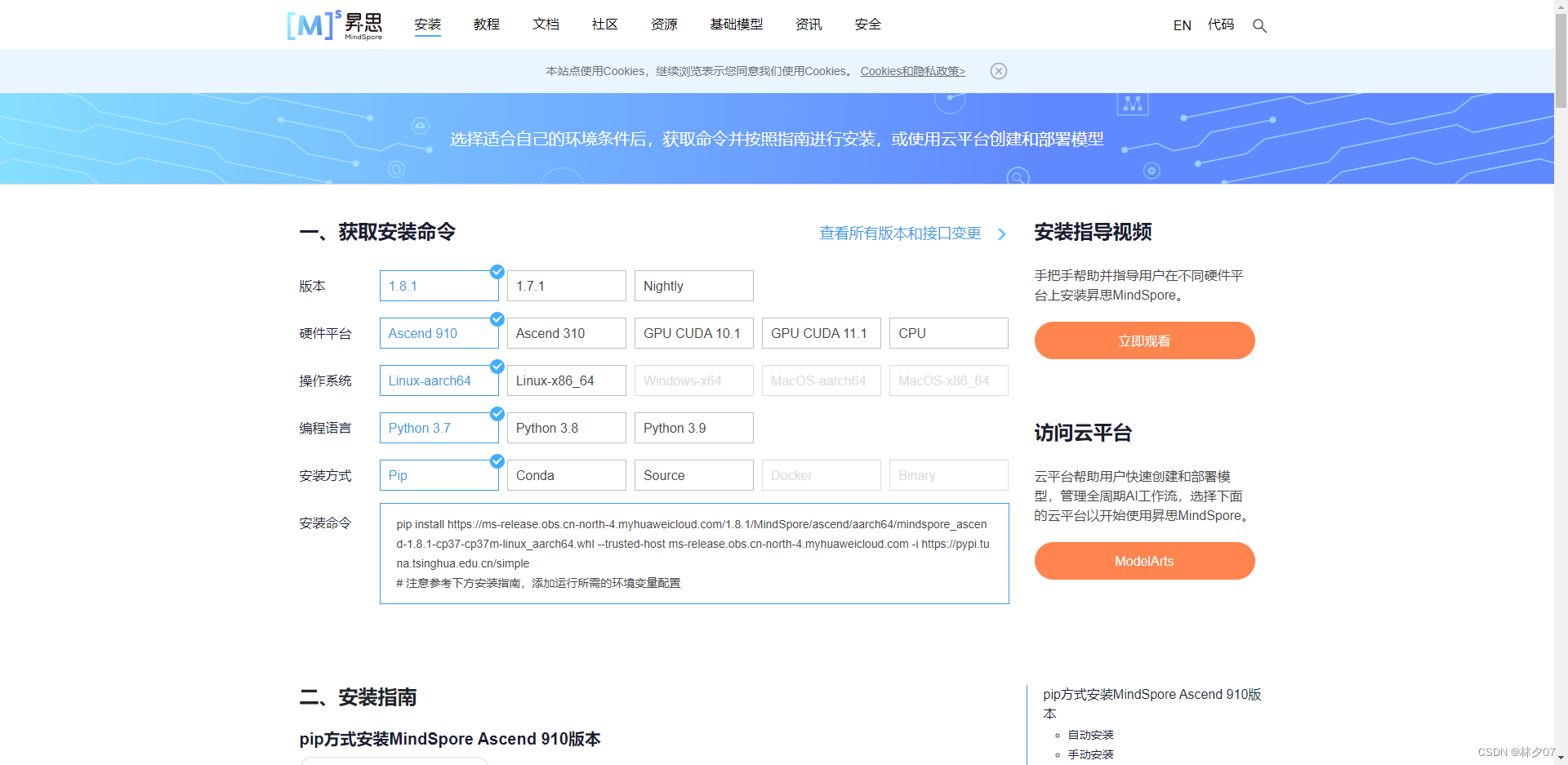The image size is (1568, 765).
Task: Open the 资源 menu item
Action: (664, 24)
